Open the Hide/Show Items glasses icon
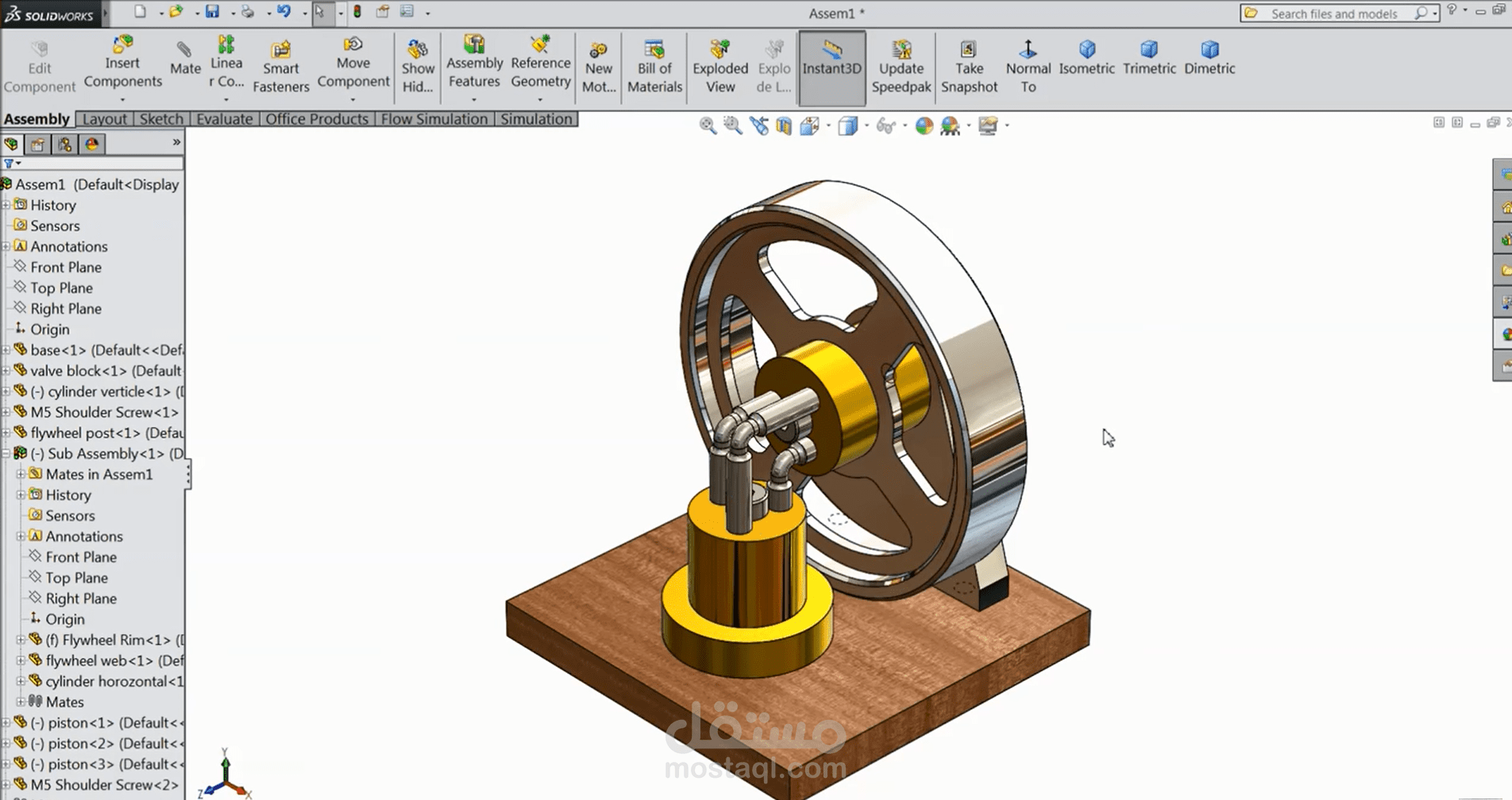Image resolution: width=1512 pixels, height=800 pixels. (885, 125)
